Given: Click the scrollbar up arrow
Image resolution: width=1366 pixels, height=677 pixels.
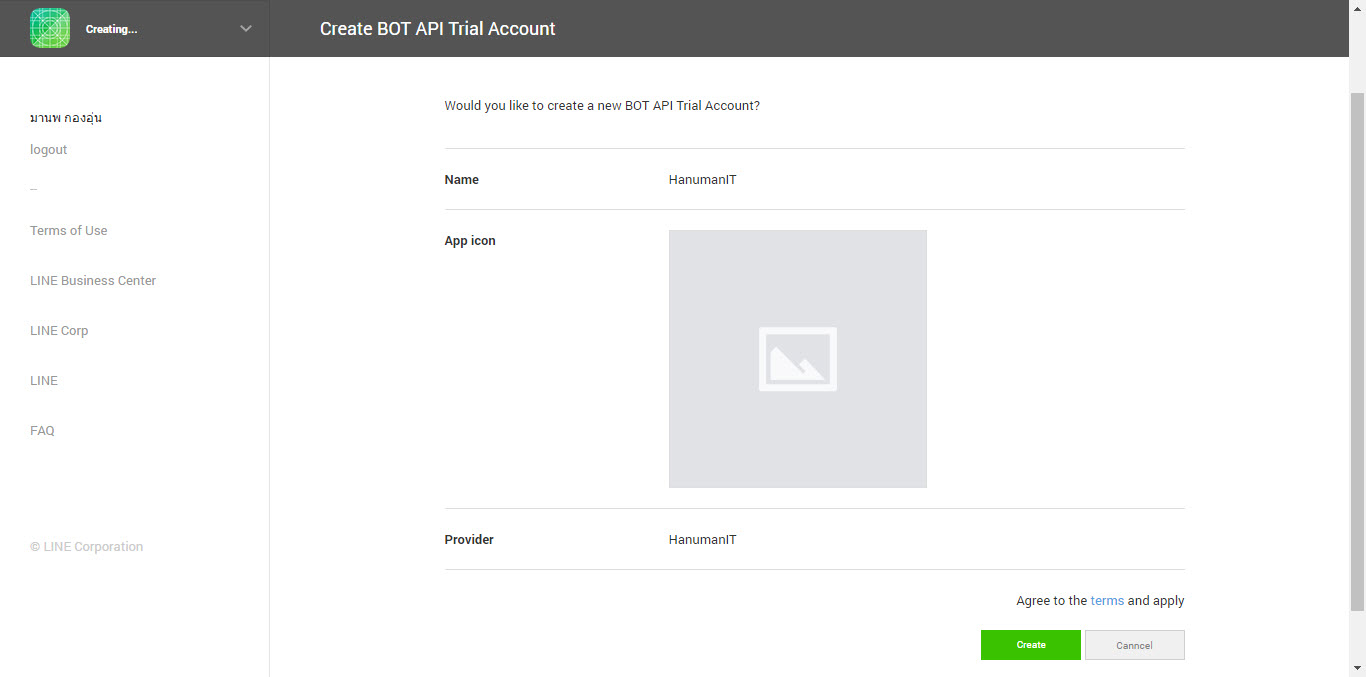Looking at the screenshot, I should click(1357, 9).
